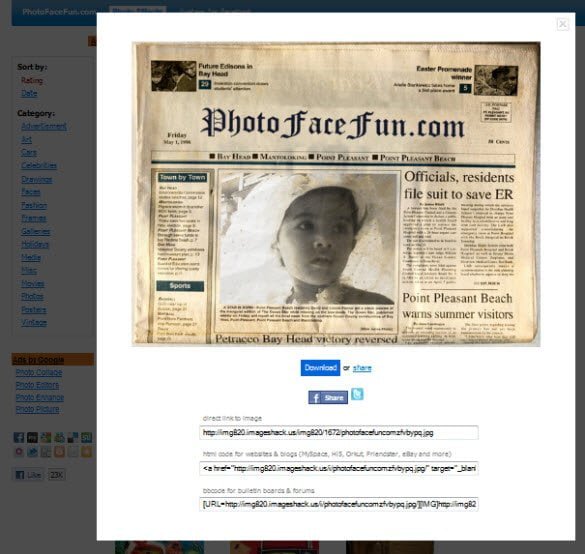Click the Ads by Google label
The image size is (585, 554).
pyautogui.click(x=39, y=360)
